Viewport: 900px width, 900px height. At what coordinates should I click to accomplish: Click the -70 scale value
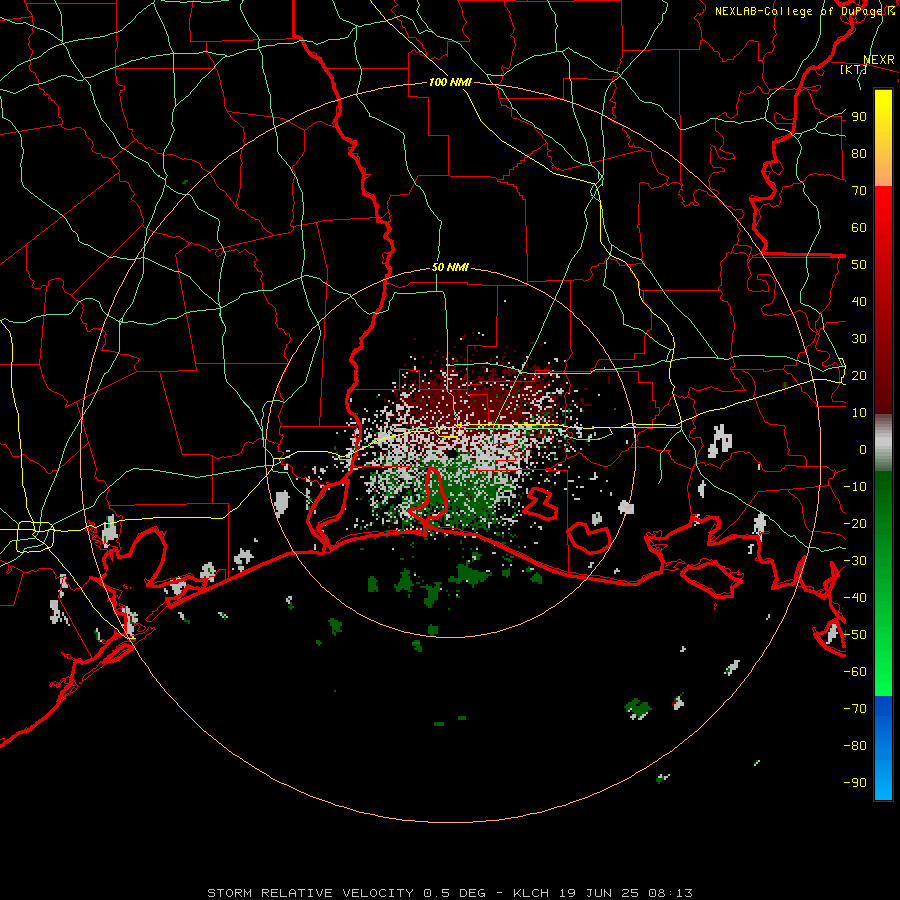pyautogui.click(x=855, y=709)
